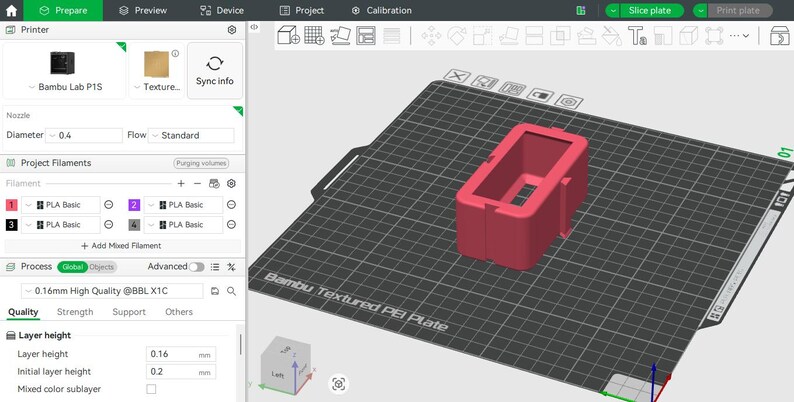Open filament 2 PLA Basic dropdown
794x402 pixels.
183,205
